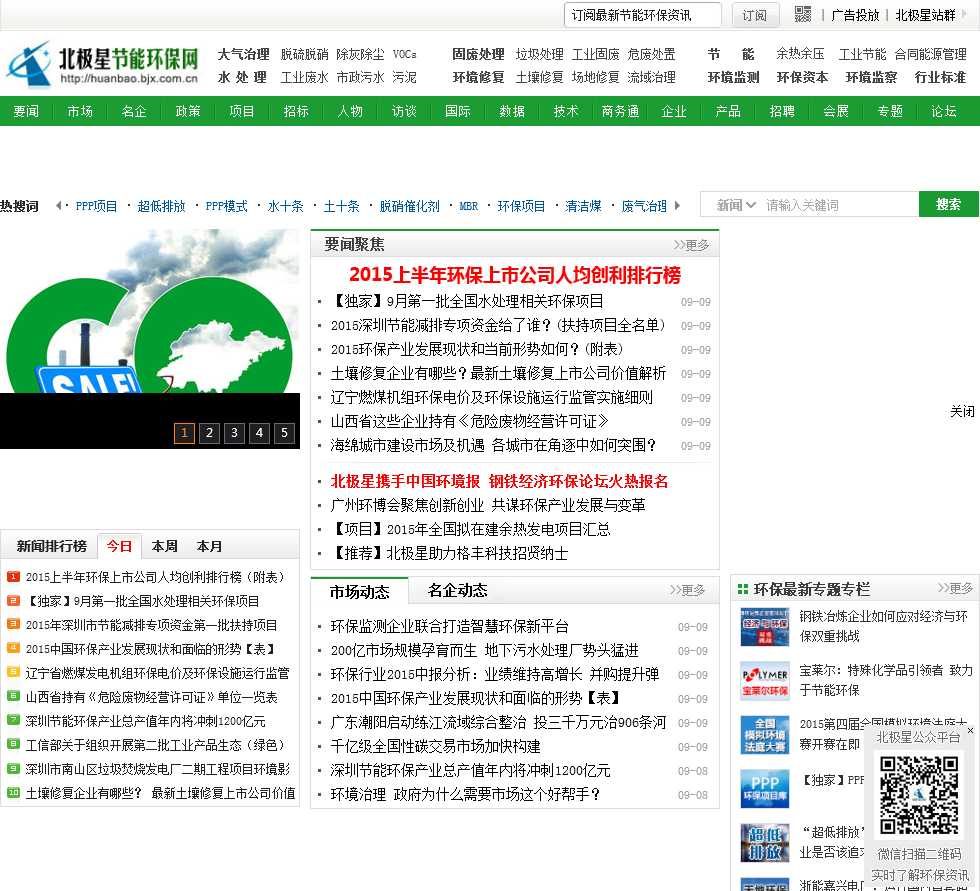This screenshot has height=891, width=980.
Task: Click the WeChat QR code image
Action: (919, 795)
